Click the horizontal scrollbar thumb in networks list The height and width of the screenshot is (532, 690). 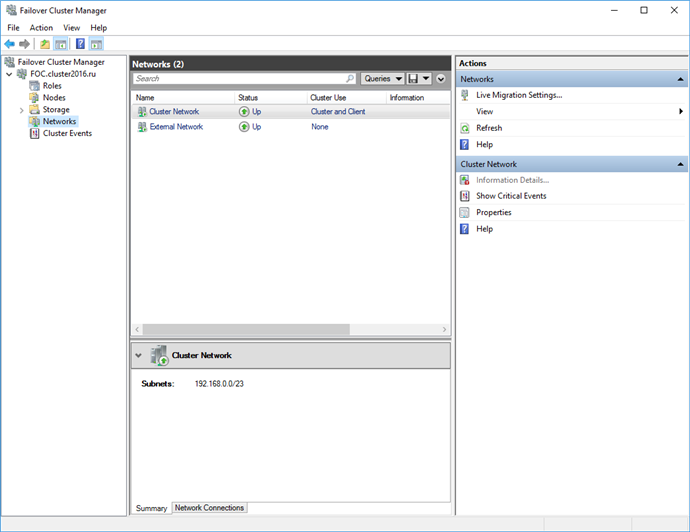coord(246,329)
